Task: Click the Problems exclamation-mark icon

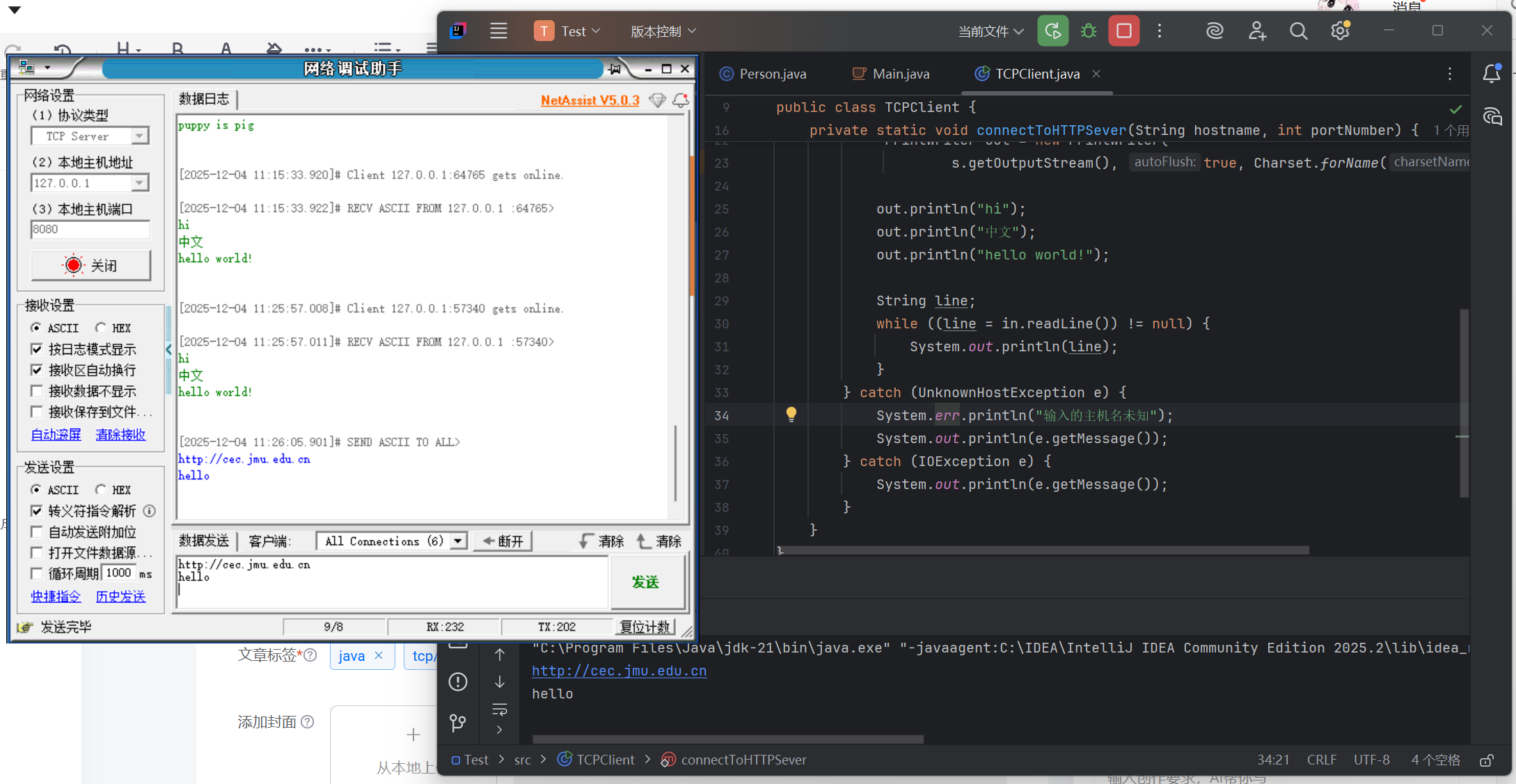Action: [457, 682]
